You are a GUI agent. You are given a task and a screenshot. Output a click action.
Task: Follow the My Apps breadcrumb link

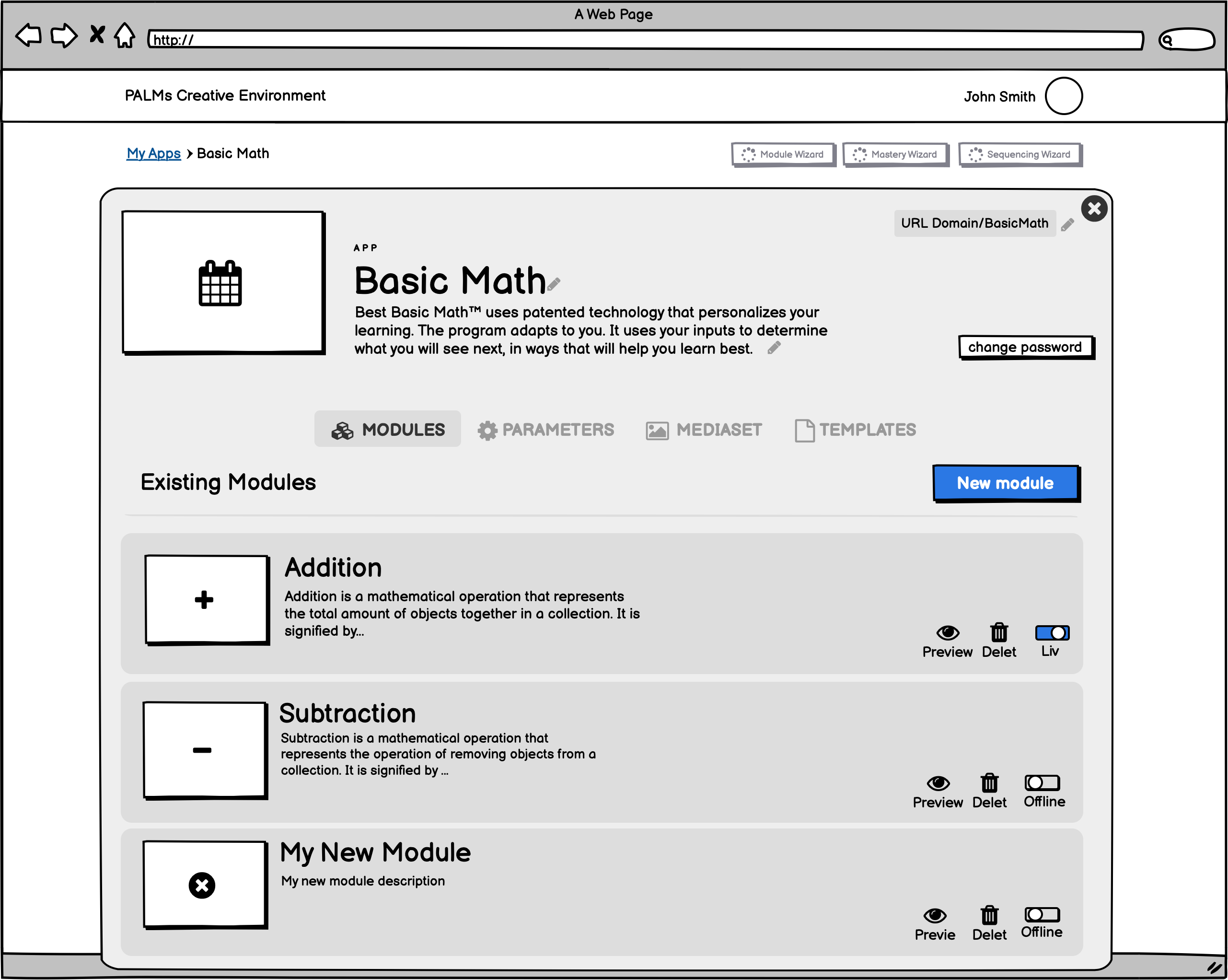coord(153,153)
